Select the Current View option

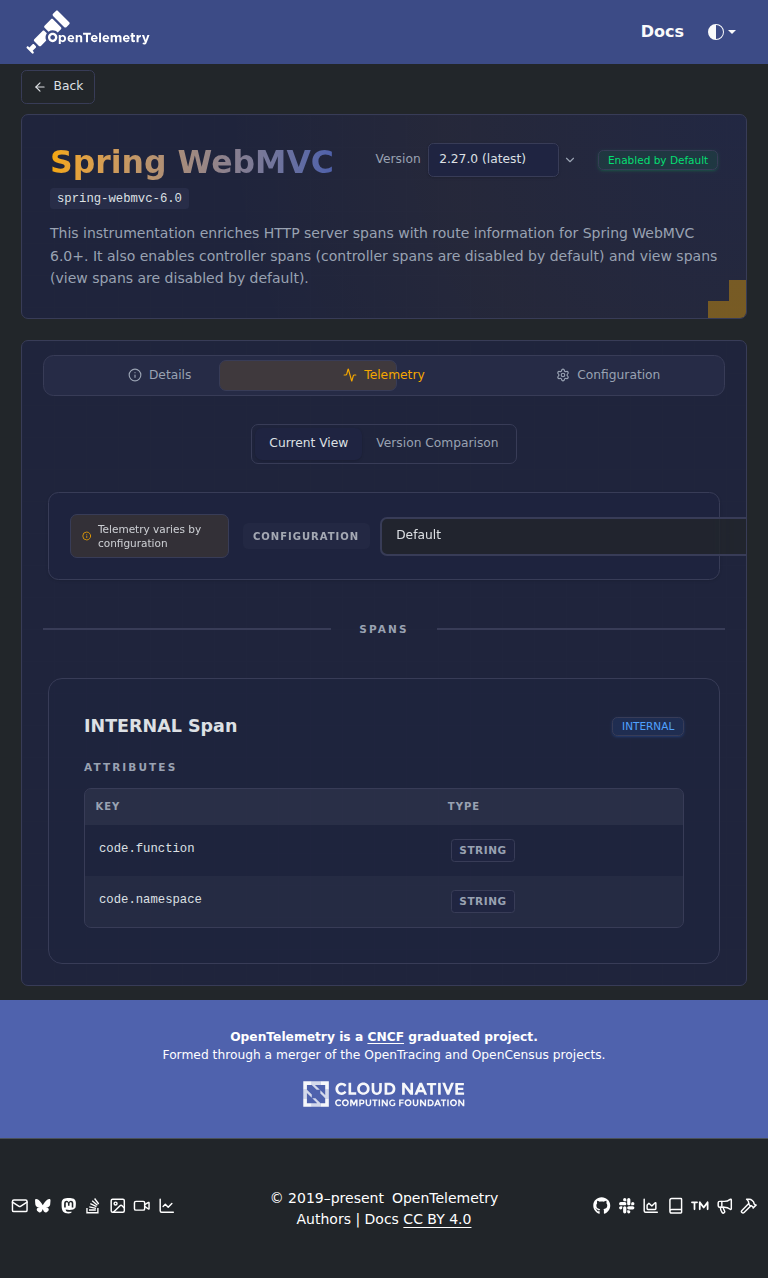point(308,443)
